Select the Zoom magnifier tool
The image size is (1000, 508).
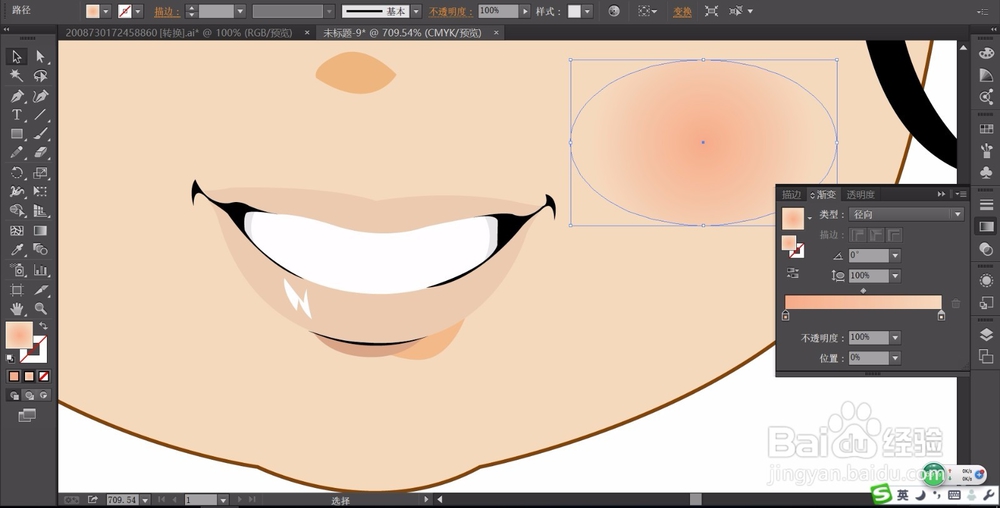pyautogui.click(x=40, y=309)
